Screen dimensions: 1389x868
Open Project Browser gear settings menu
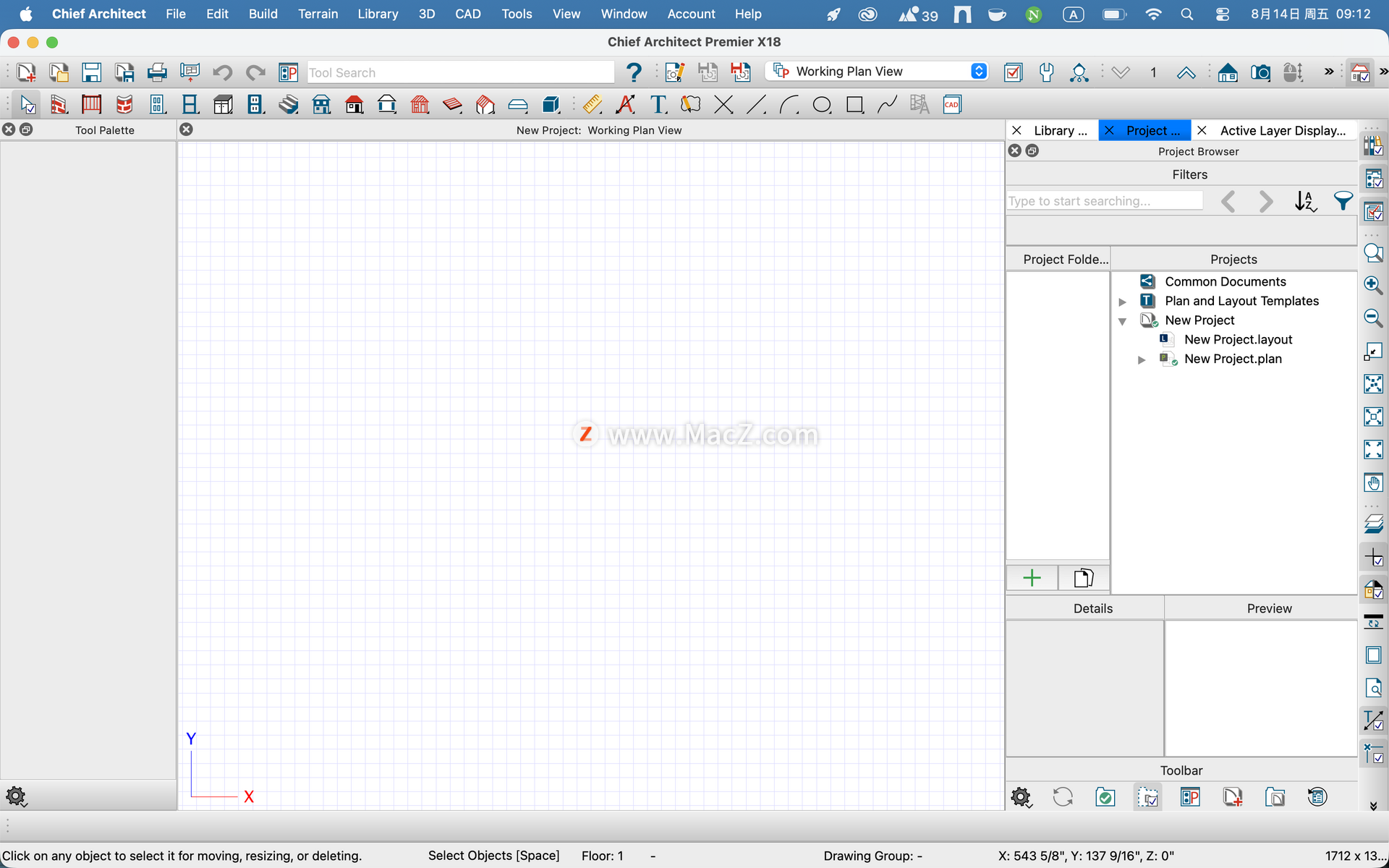[1021, 797]
